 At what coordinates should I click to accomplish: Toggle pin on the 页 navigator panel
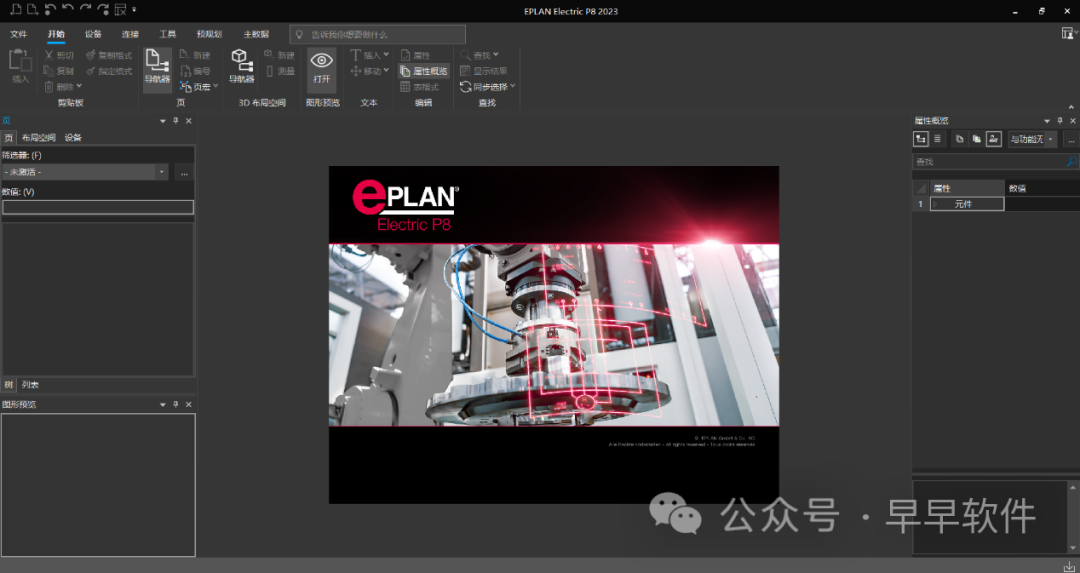pyautogui.click(x=176, y=121)
